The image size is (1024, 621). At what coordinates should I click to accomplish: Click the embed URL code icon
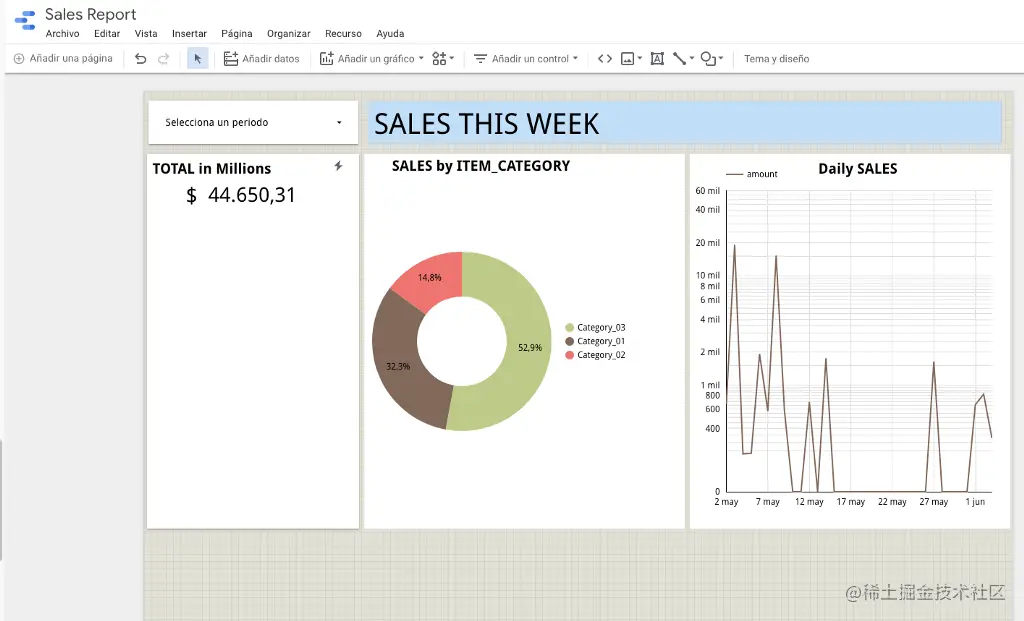pos(605,59)
